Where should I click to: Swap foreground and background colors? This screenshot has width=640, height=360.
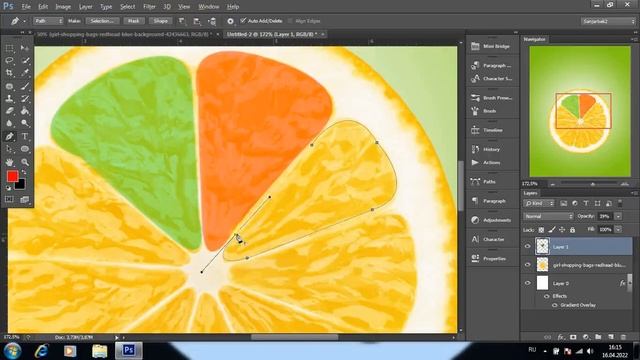(x=24, y=173)
